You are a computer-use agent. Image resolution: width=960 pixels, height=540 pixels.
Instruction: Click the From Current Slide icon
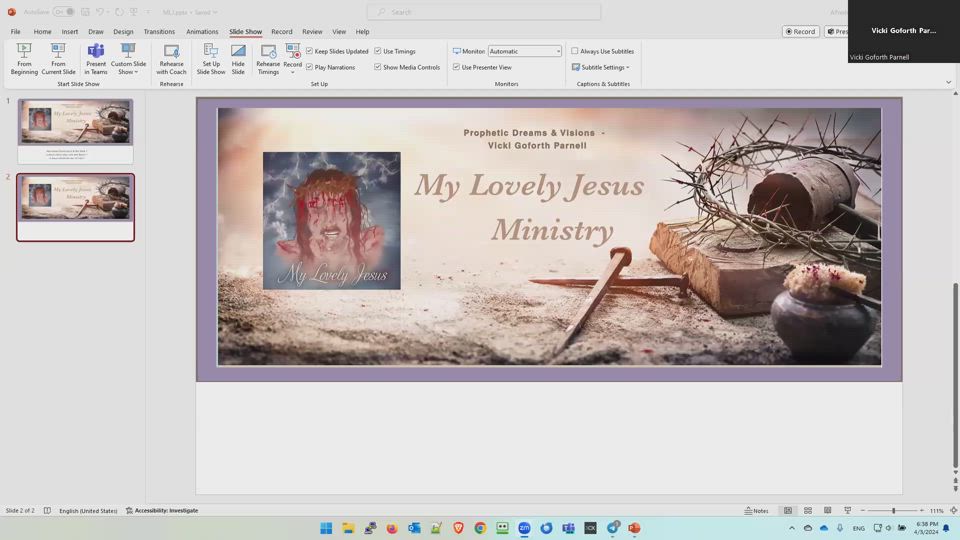point(58,58)
